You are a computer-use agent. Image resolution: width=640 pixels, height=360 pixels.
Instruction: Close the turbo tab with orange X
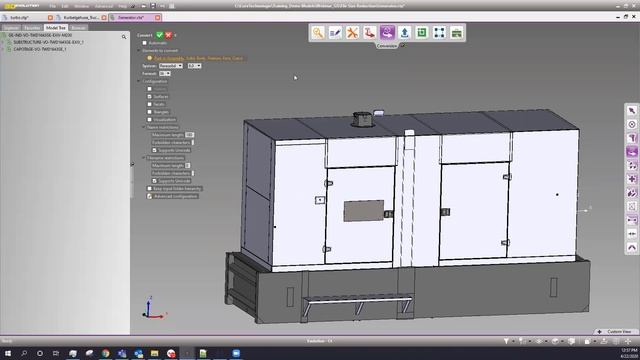pyautogui.click(x=50, y=18)
